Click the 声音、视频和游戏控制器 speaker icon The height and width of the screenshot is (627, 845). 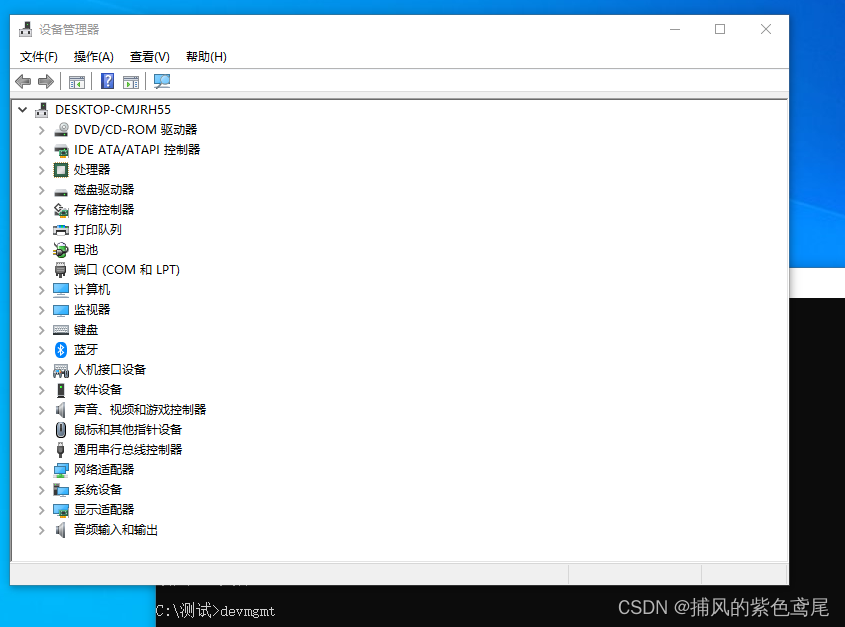(x=61, y=410)
